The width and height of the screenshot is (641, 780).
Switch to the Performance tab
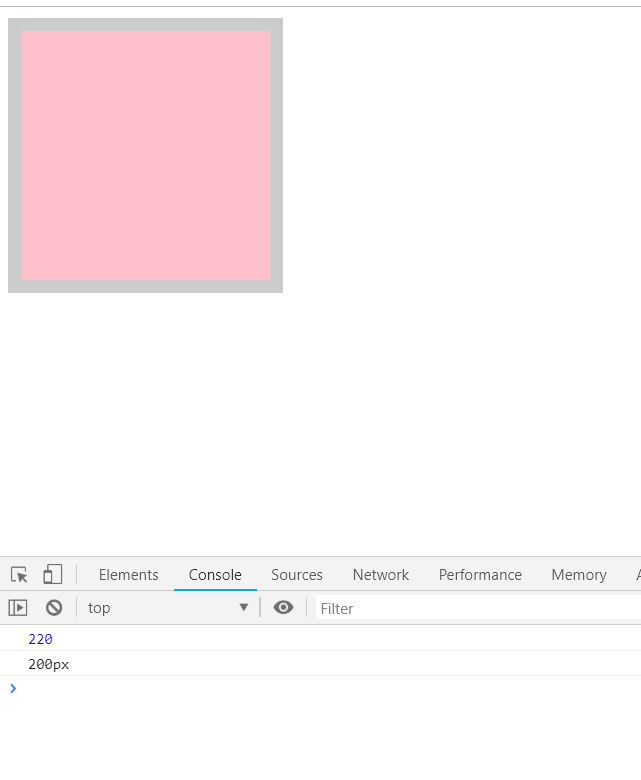coord(480,575)
